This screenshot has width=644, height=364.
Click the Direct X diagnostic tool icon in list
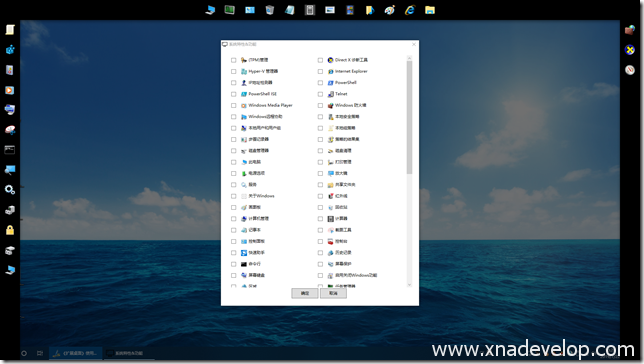pyautogui.click(x=330, y=60)
